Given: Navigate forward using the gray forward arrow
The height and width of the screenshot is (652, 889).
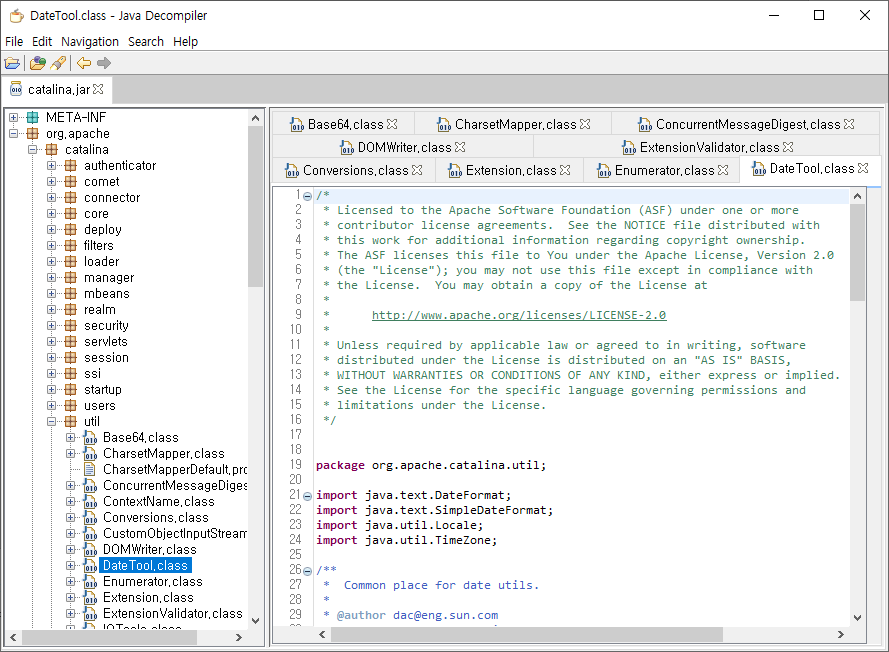Looking at the screenshot, I should (103, 63).
